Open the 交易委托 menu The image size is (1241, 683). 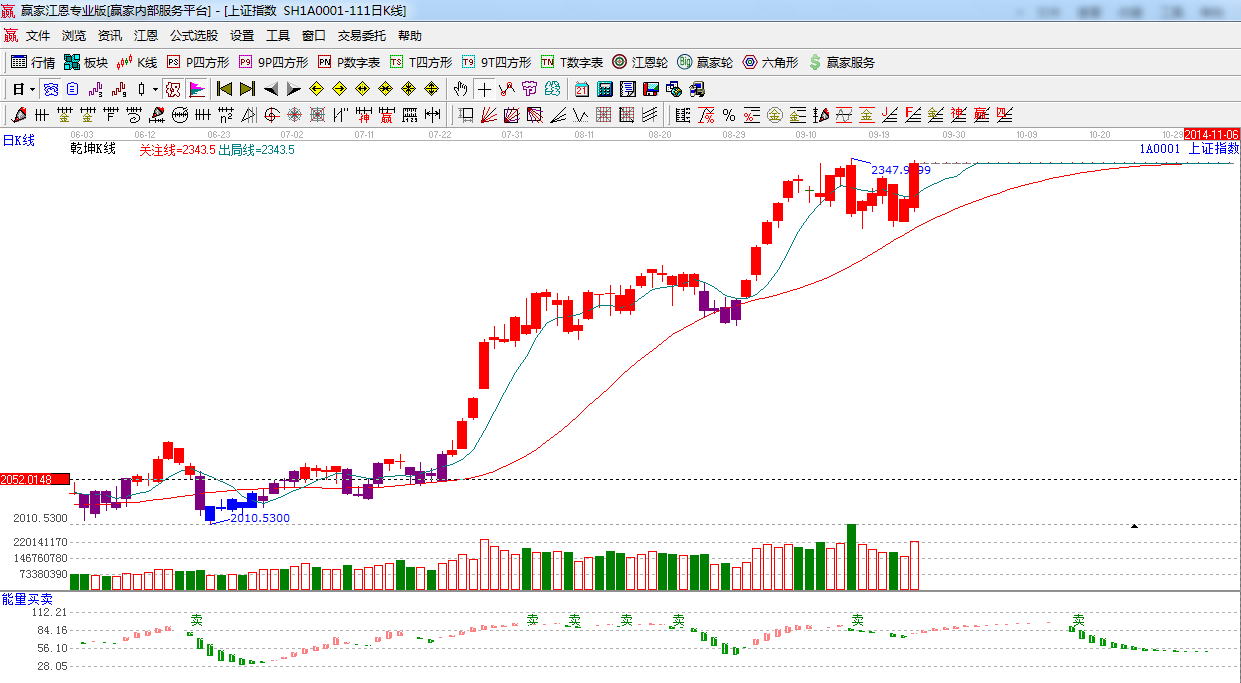pos(361,35)
